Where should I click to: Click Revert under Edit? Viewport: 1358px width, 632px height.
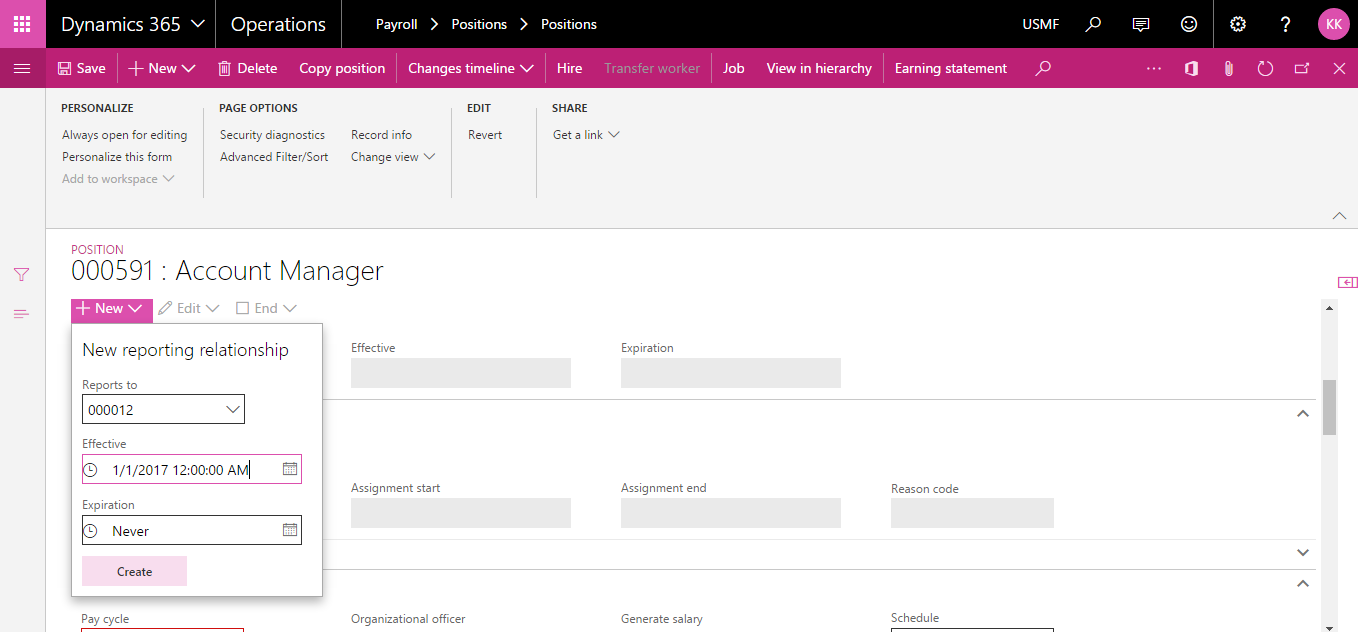(x=485, y=135)
